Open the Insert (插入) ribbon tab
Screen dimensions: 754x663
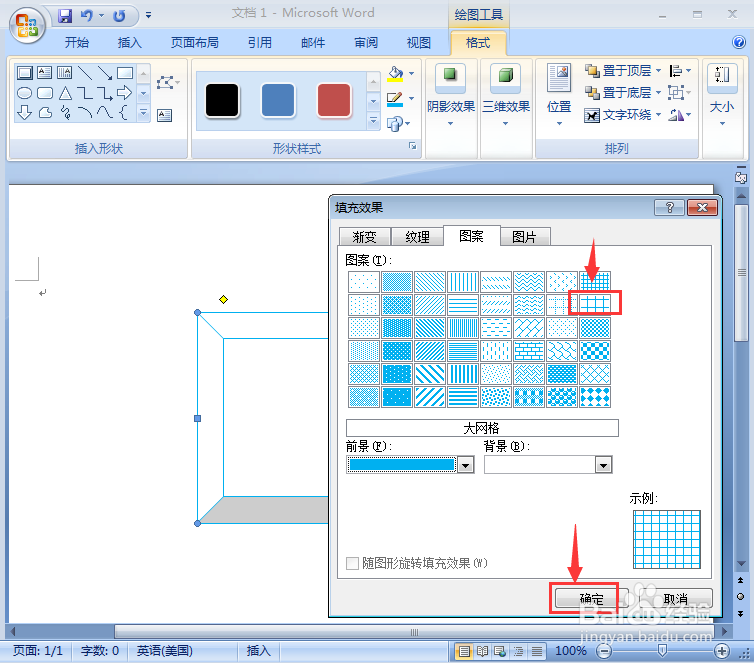pos(130,43)
